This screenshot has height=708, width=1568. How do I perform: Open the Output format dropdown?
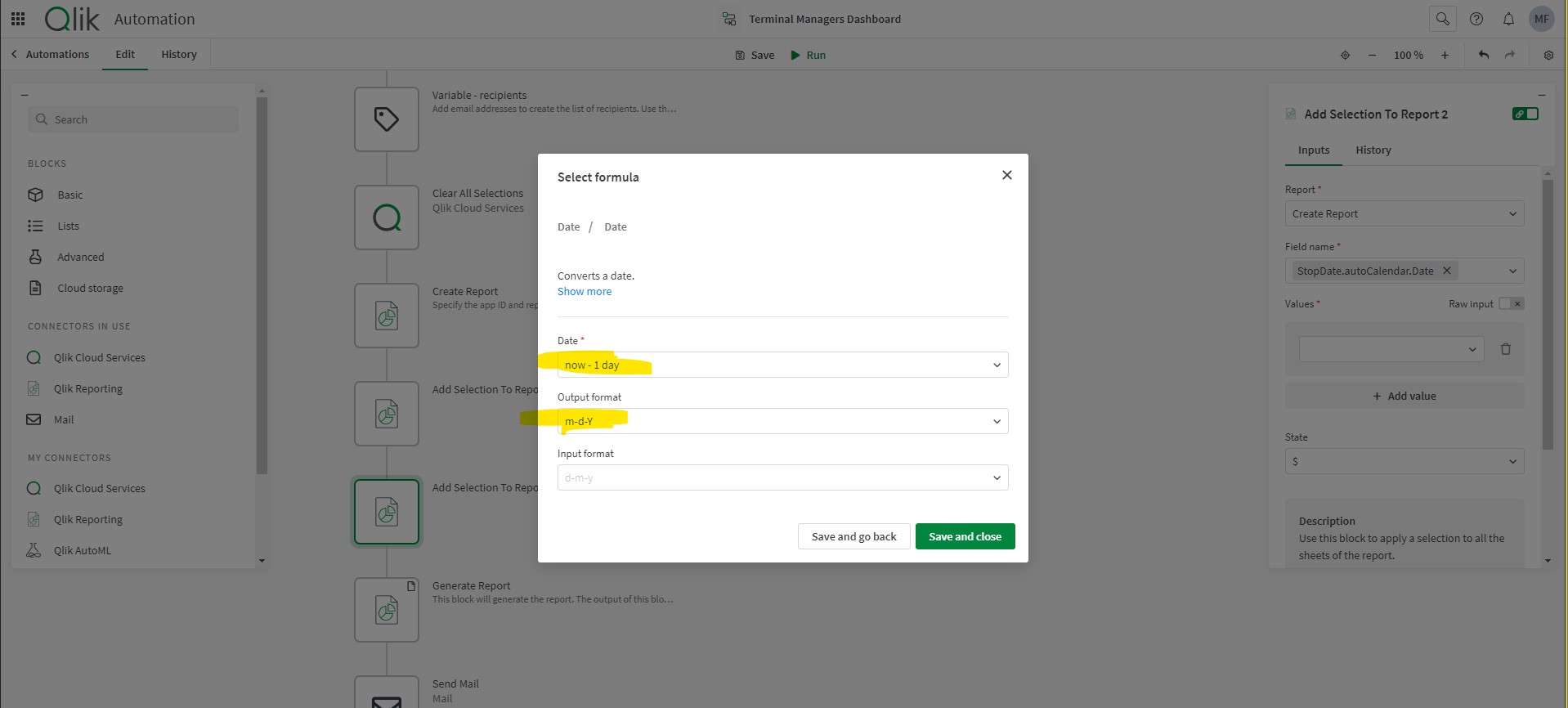click(782, 421)
